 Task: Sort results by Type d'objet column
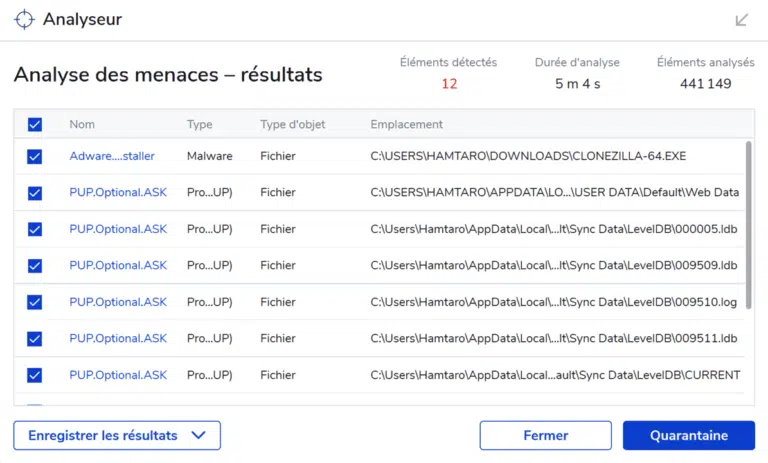pos(292,124)
